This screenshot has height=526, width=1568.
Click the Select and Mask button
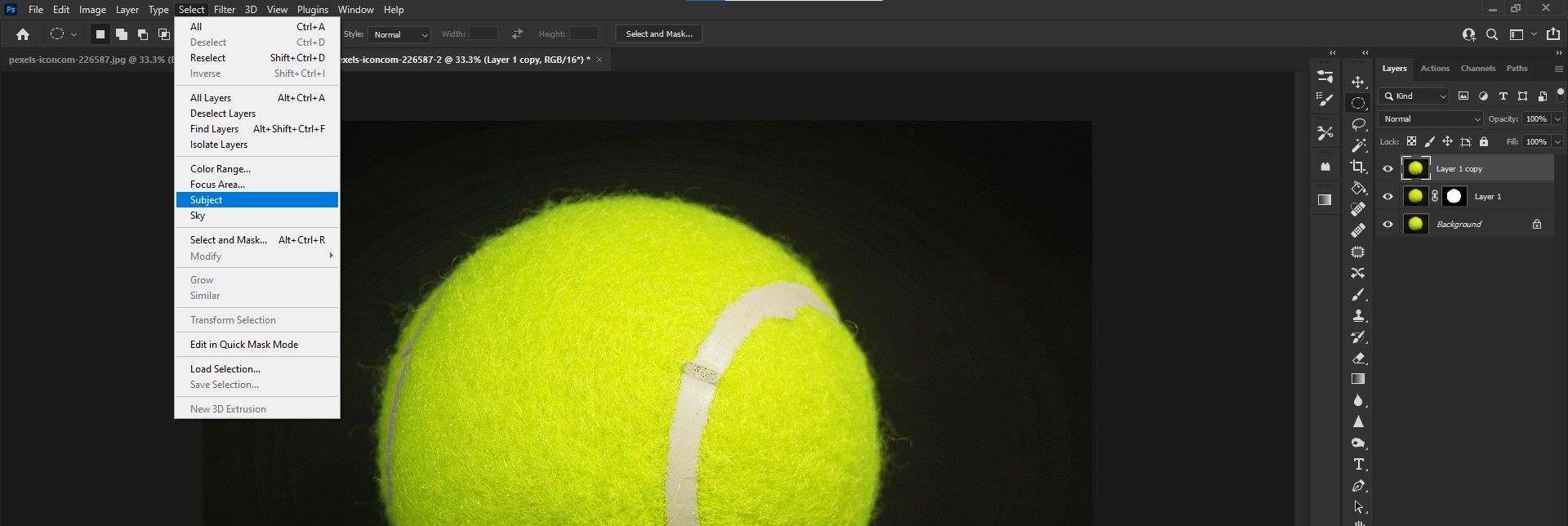click(x=659, y=33)
